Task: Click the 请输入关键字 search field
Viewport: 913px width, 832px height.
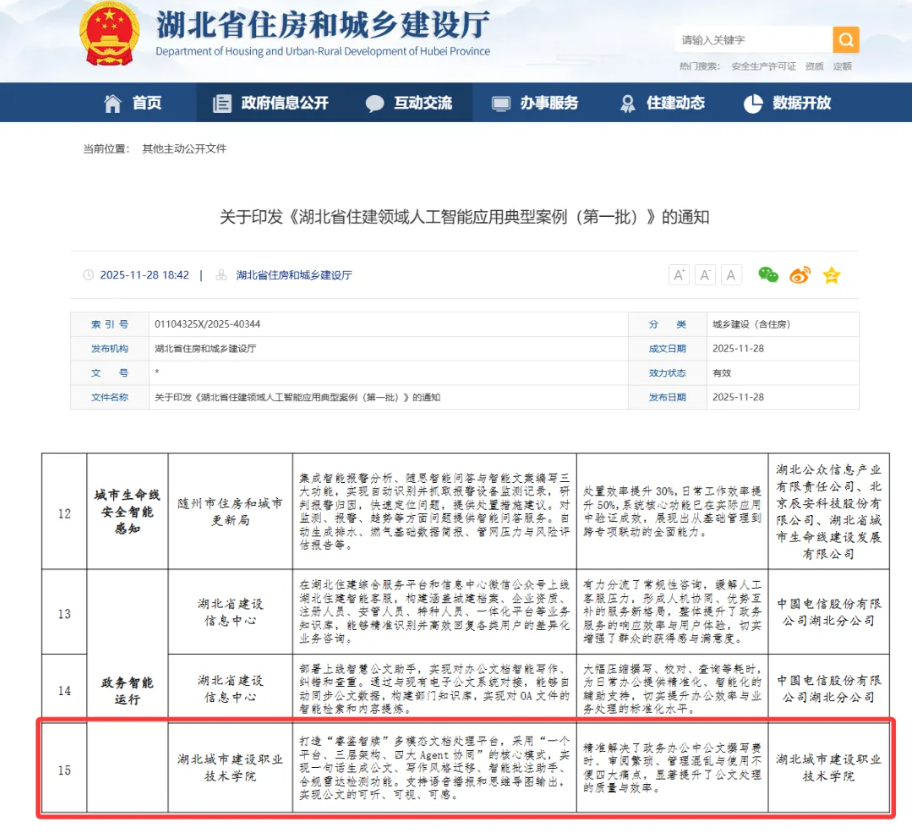Action: coord(753,40)
